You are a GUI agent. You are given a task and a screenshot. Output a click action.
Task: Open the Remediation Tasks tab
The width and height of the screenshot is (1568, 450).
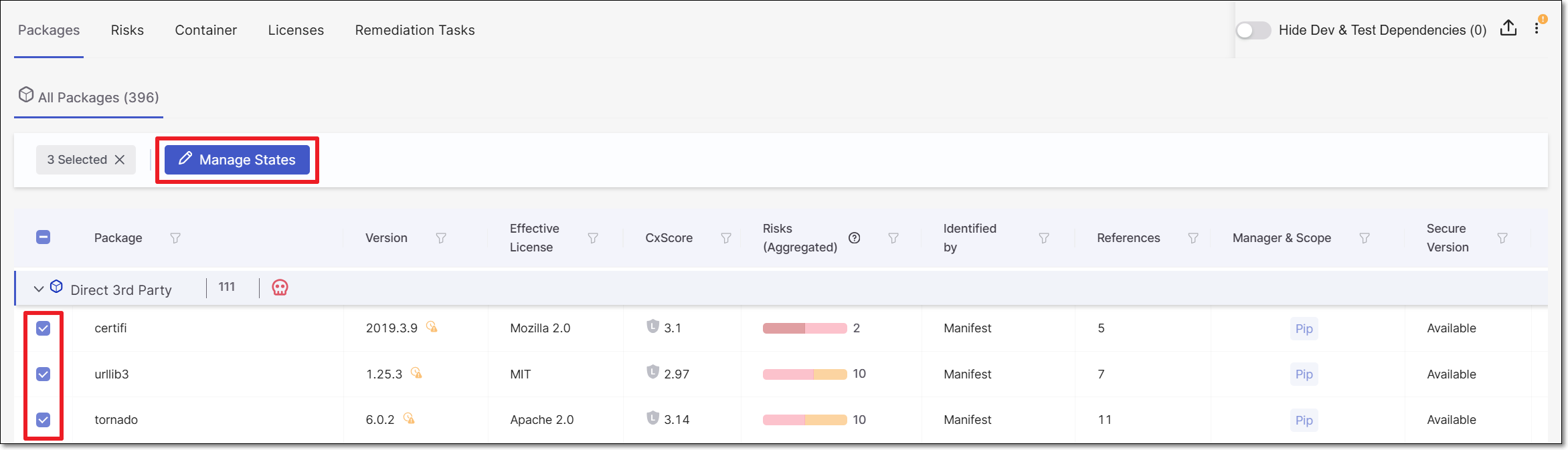click(x=414, y=30)
